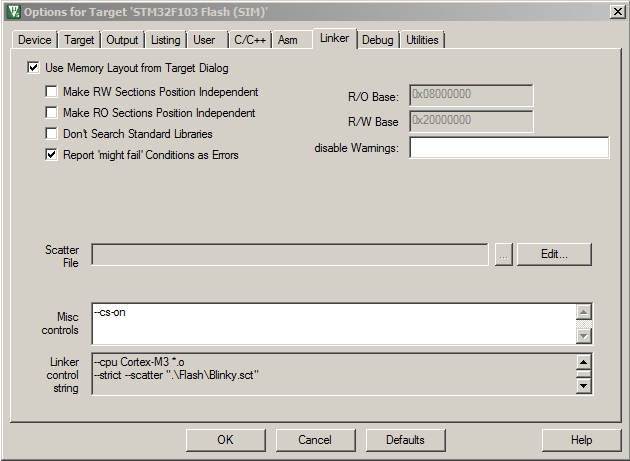Image resolution: width=630 pixels, height=461 pixels.
Task: Enable Make RO Sections Position Independent
Action: [52, 113]
